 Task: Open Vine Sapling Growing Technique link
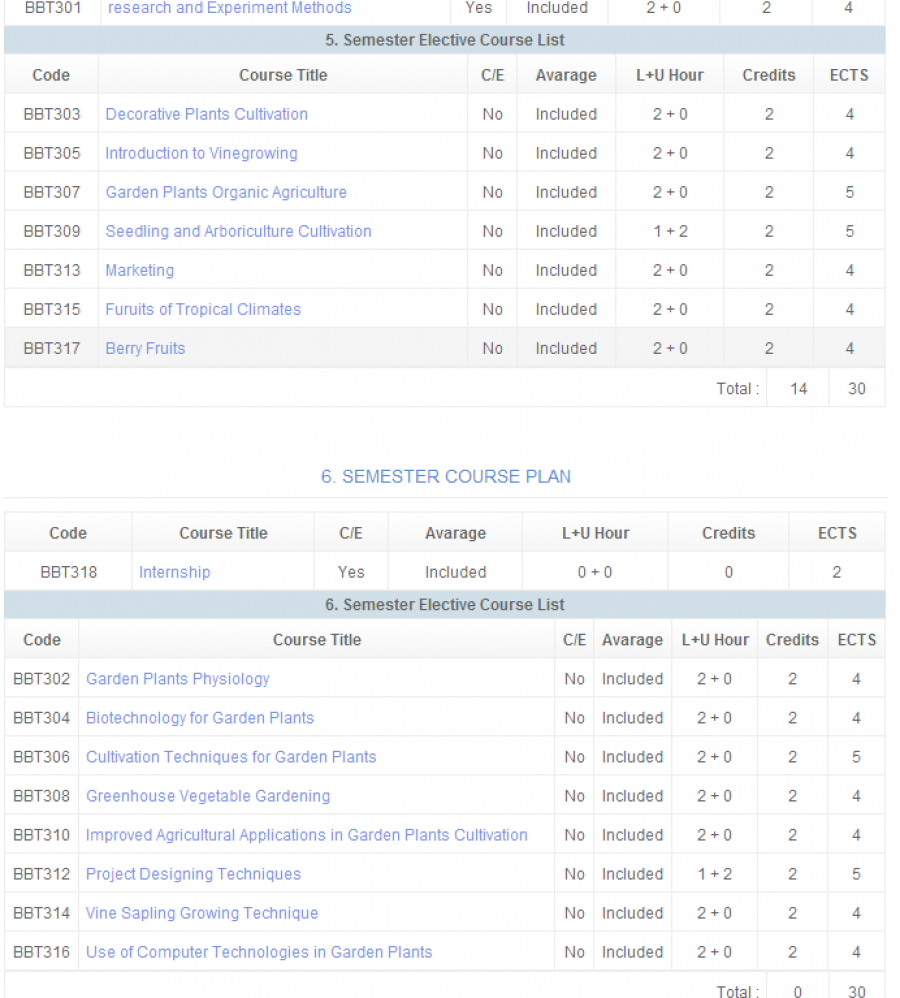click(202, 913)
